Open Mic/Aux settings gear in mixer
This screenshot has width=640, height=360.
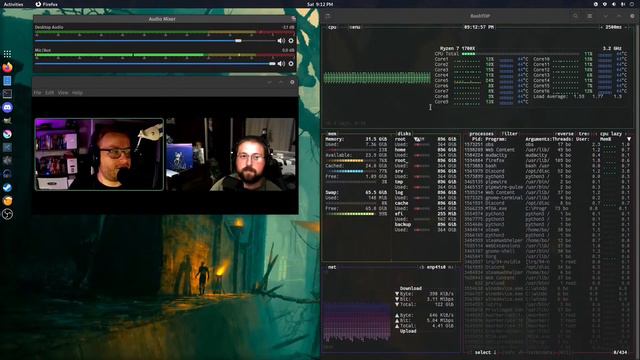[x=291, y=64]
